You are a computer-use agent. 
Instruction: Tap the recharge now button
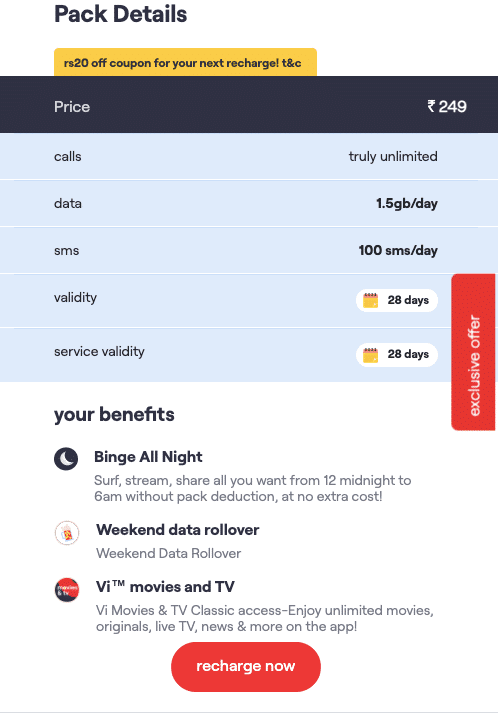[246, 667]
